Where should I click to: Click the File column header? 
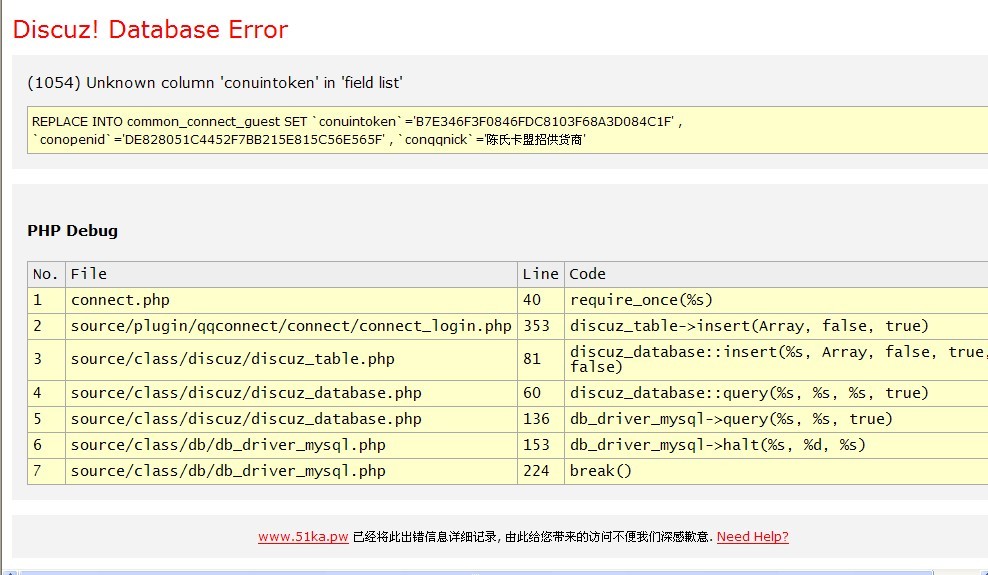[89, 274]
